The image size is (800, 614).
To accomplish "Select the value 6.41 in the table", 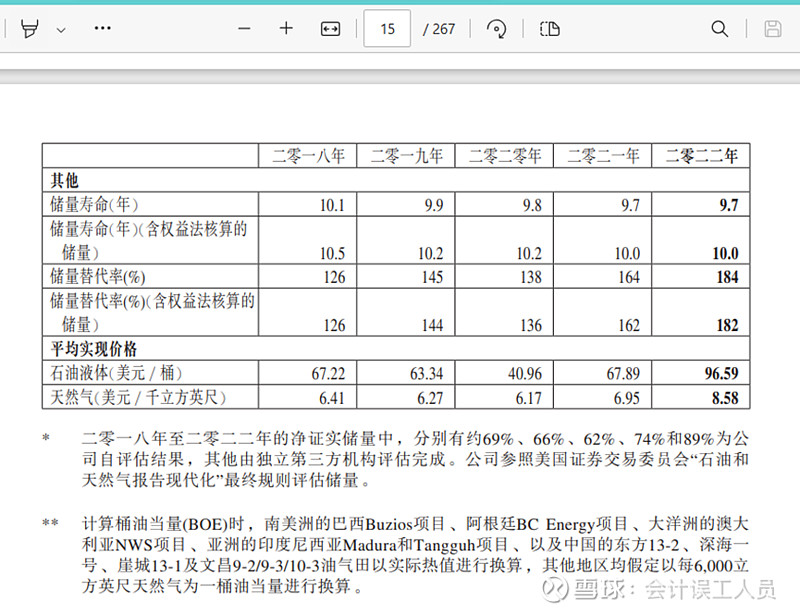I will point(332,398).
